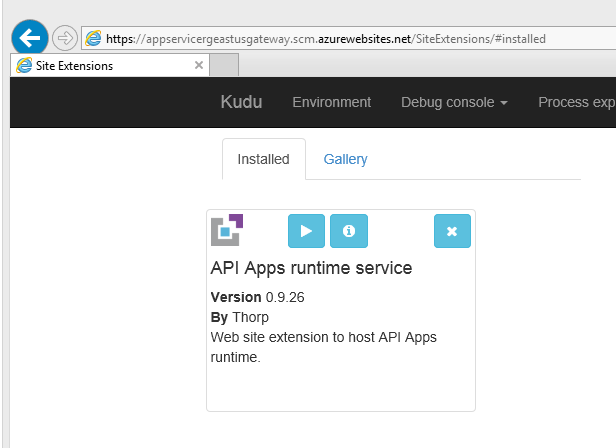
Task: Remove the API Apps runtime service extension
Action: coord(452,230)
